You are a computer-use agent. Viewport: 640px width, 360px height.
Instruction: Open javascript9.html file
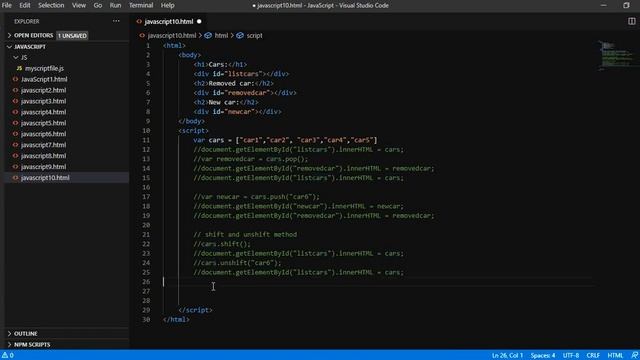point(43,167)
